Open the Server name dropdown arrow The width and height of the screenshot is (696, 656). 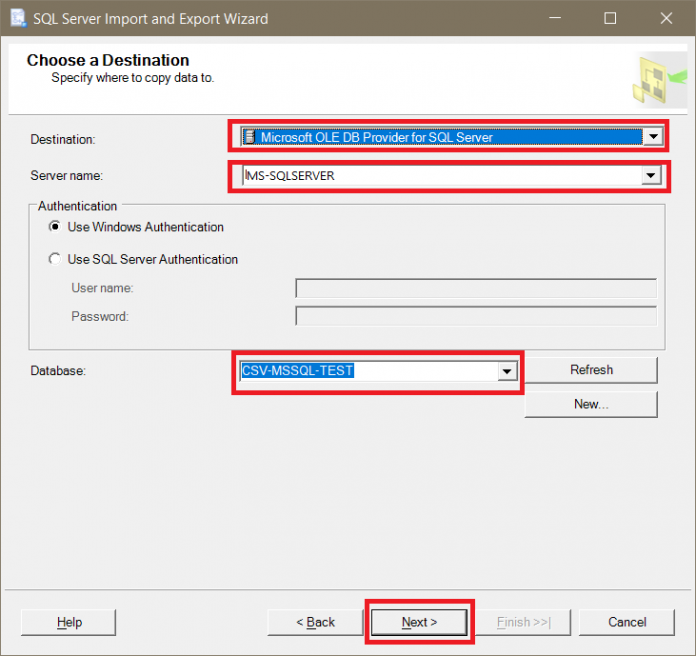pos(652,176)
